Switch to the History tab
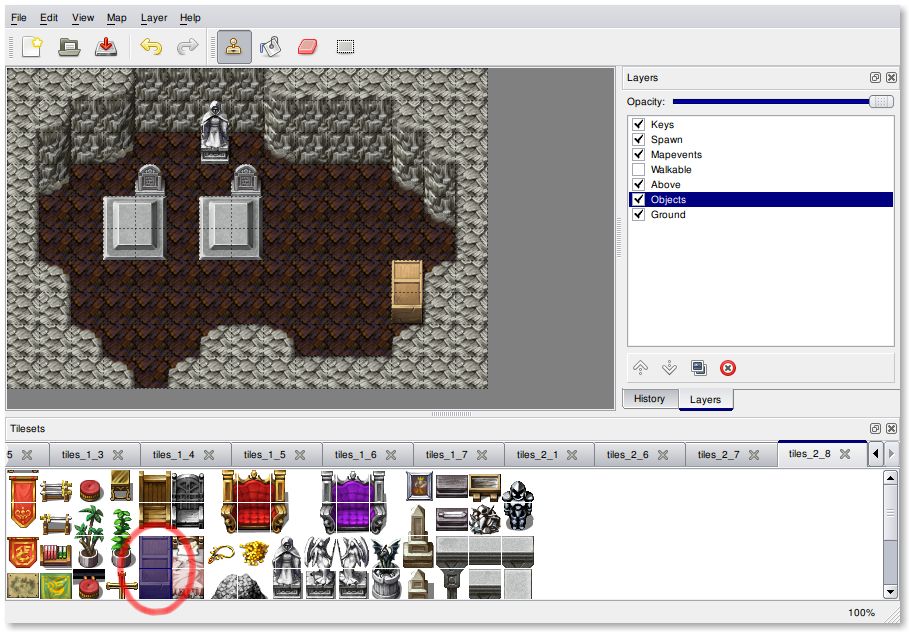This screenshot has height=632, width=909. (649, 399)
